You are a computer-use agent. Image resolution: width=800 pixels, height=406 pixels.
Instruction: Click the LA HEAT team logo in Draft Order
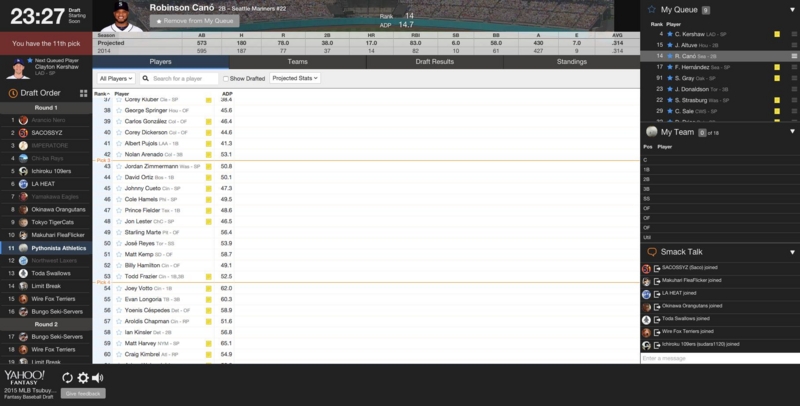(23, 184)
